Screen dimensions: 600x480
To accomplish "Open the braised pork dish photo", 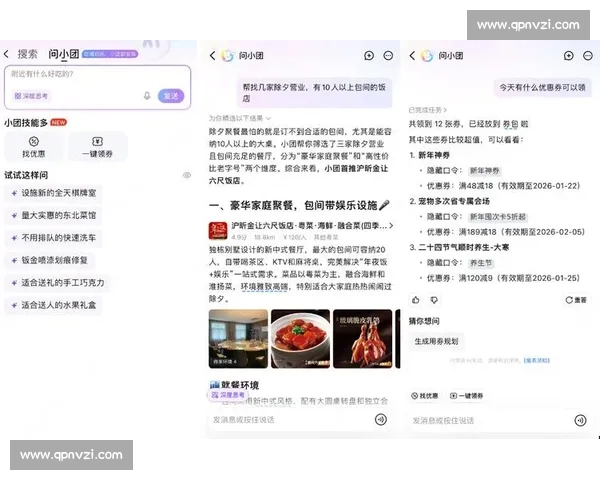I will point(300,339).
